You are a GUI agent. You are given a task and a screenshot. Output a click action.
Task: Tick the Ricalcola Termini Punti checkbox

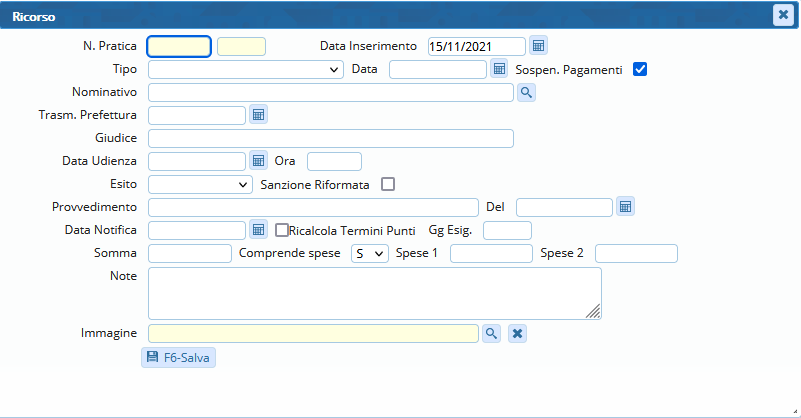[282, 230]
